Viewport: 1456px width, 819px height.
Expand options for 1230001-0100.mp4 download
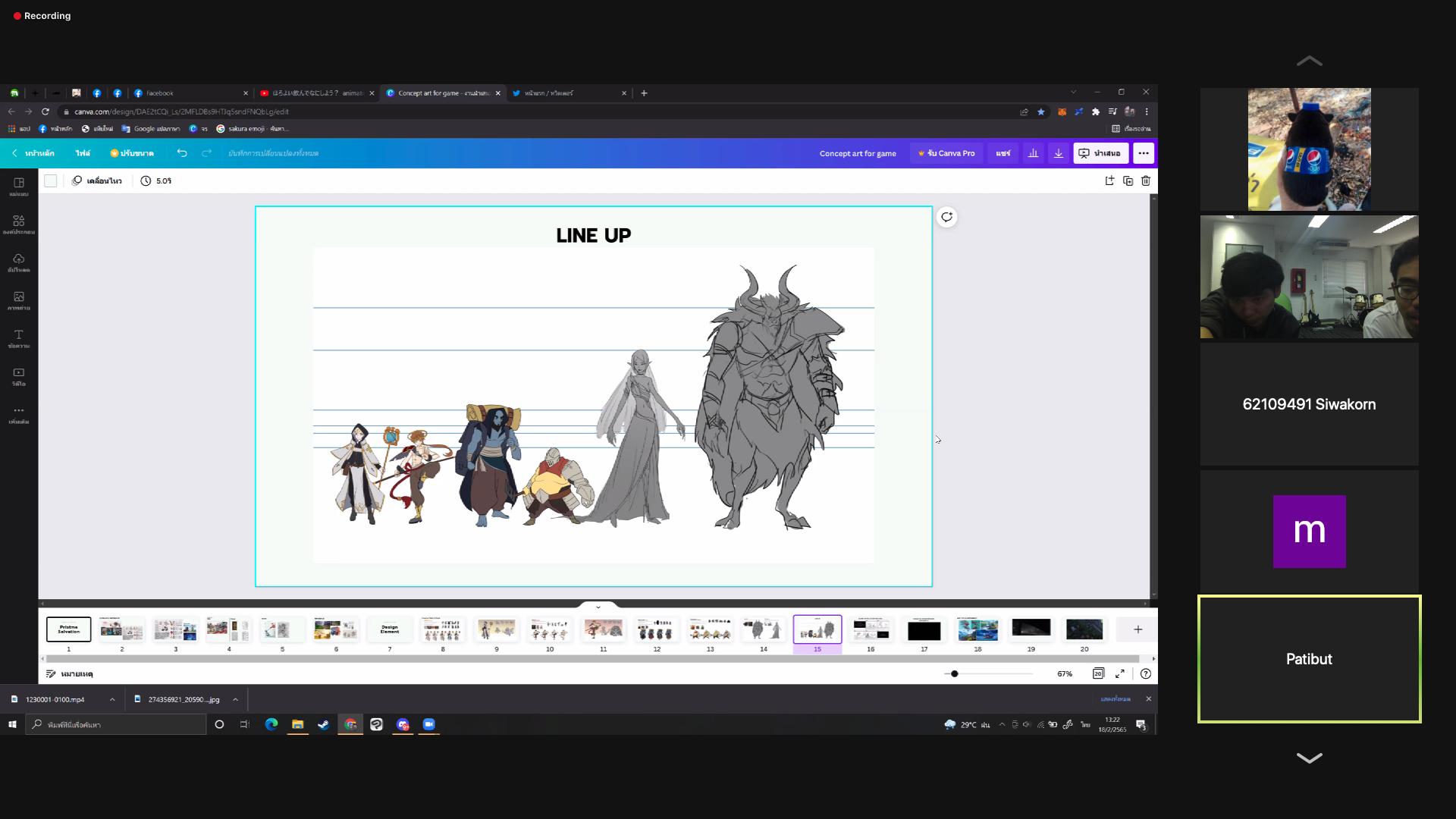coord(112,699)
